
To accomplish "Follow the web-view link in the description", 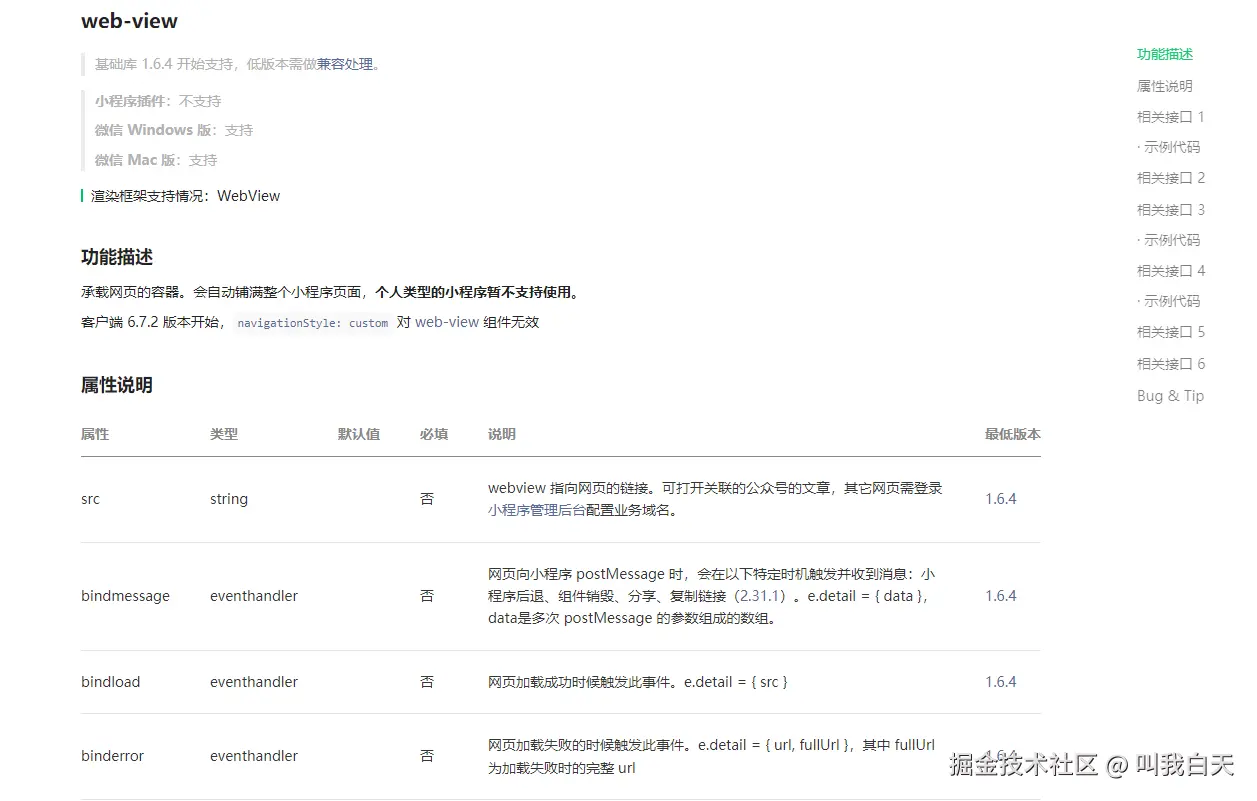I will point(447,322).
